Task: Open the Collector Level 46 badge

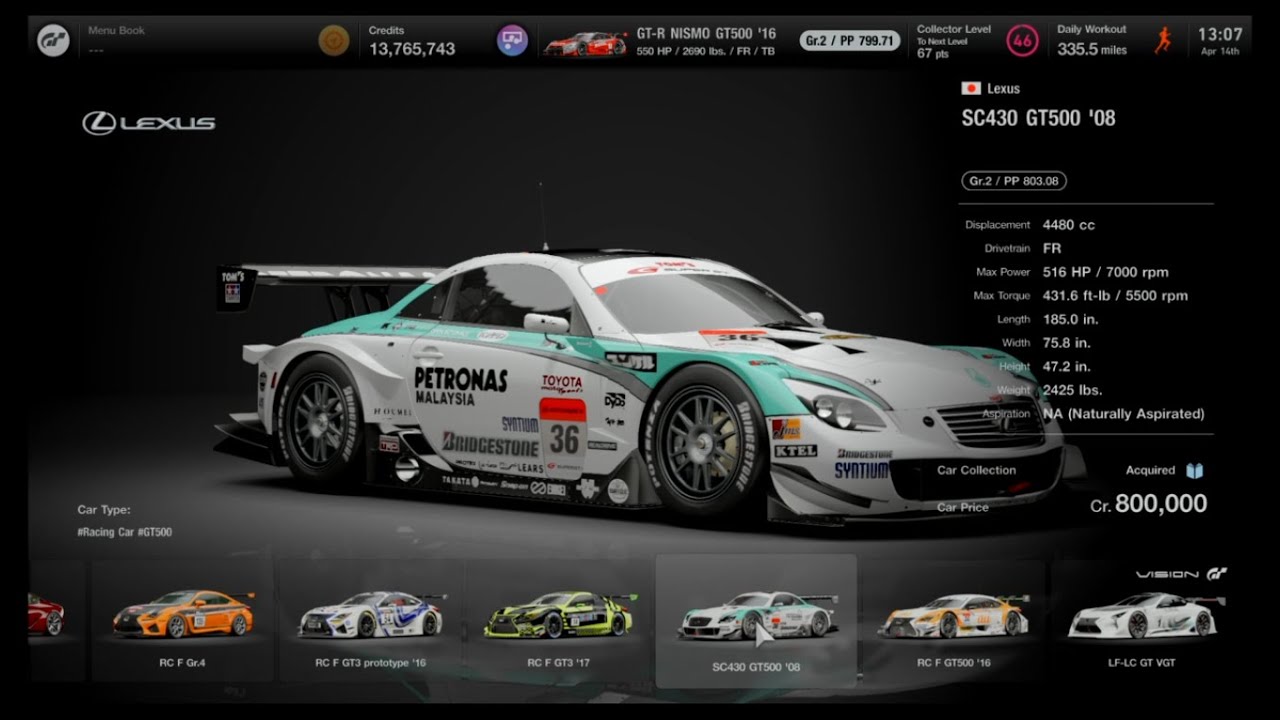Action: pos(1022,40)
